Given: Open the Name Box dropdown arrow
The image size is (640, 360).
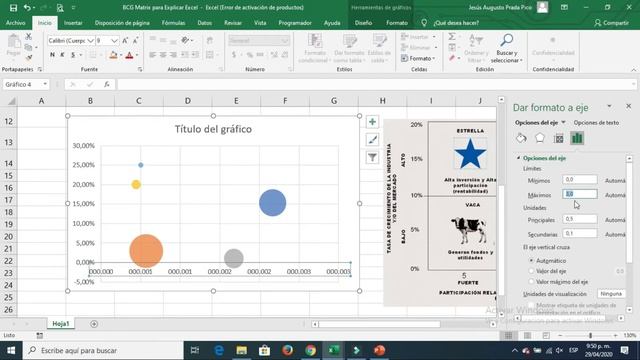Looking at the screenshot, I should pos(45,84).
